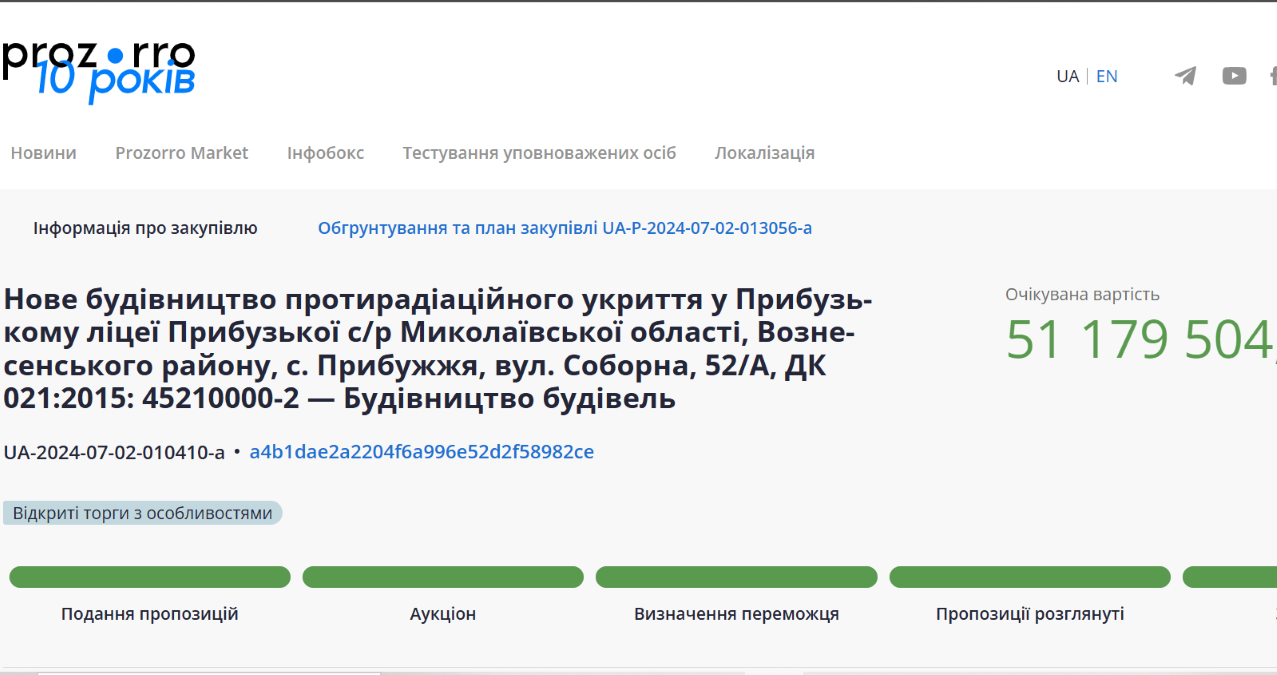This screenshot has width=1277, height=675.
Task: Click the Подання пропозицій stage label
Action: click(x=150, y=614)
